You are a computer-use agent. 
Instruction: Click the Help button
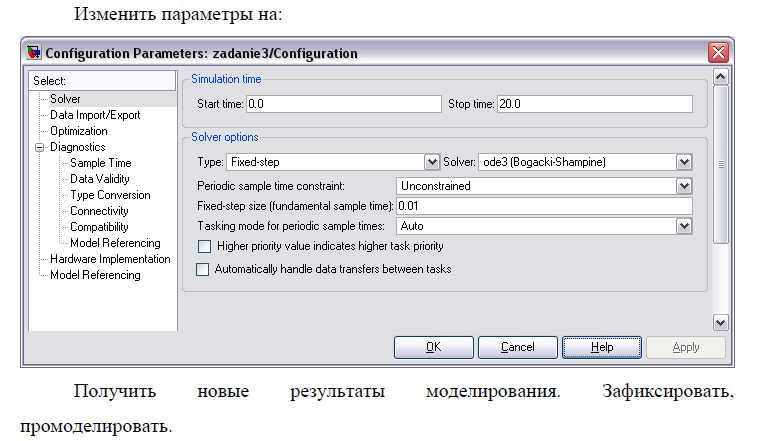(x=602, y=347)
